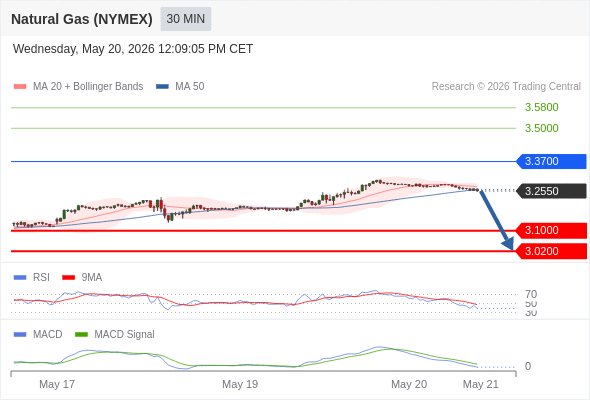Click the blue downward forecast arrow
Viewport: 590px width, 400px height.
[496, 220]
